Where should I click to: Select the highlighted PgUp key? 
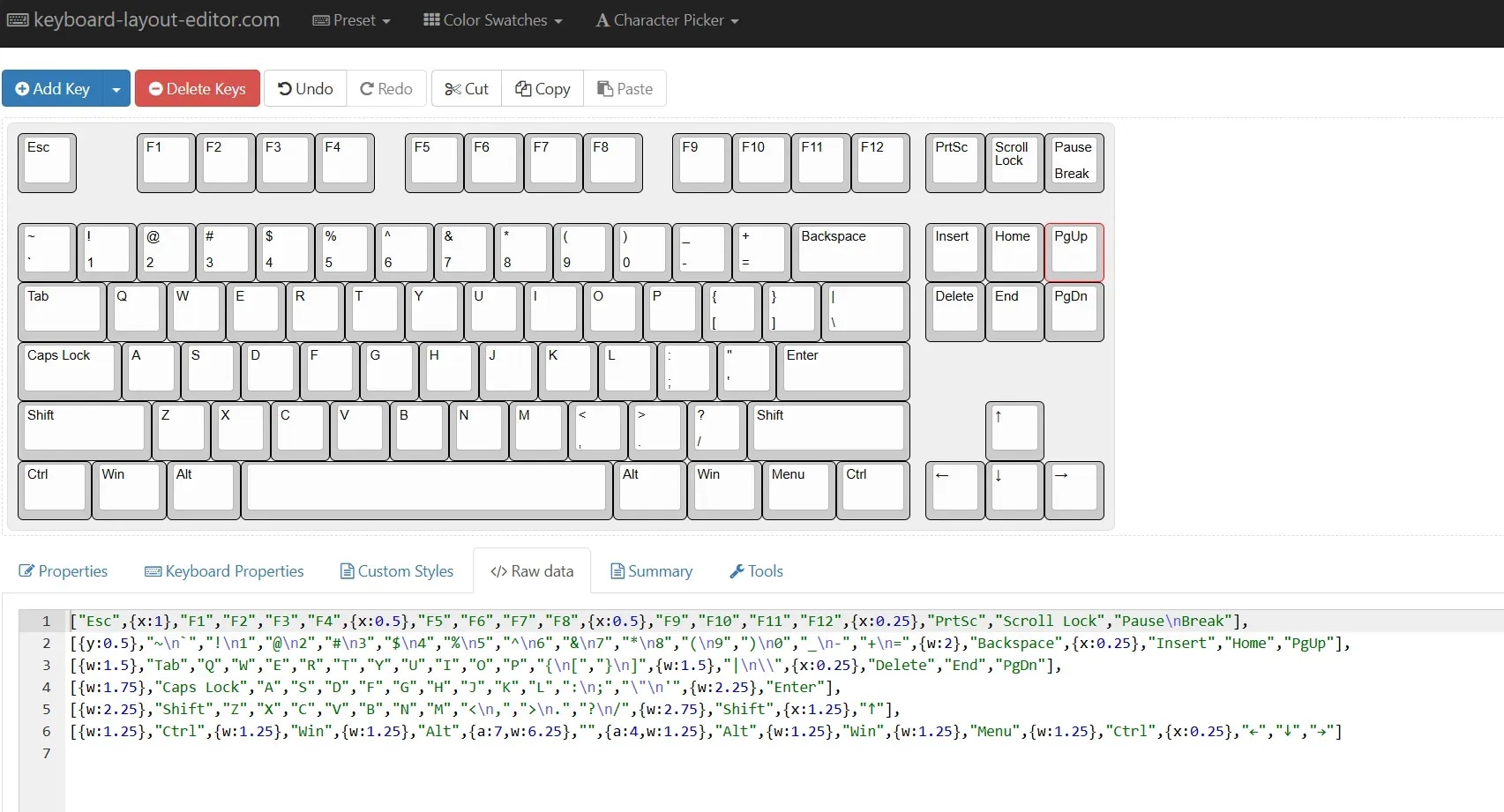pos(1074,252)
